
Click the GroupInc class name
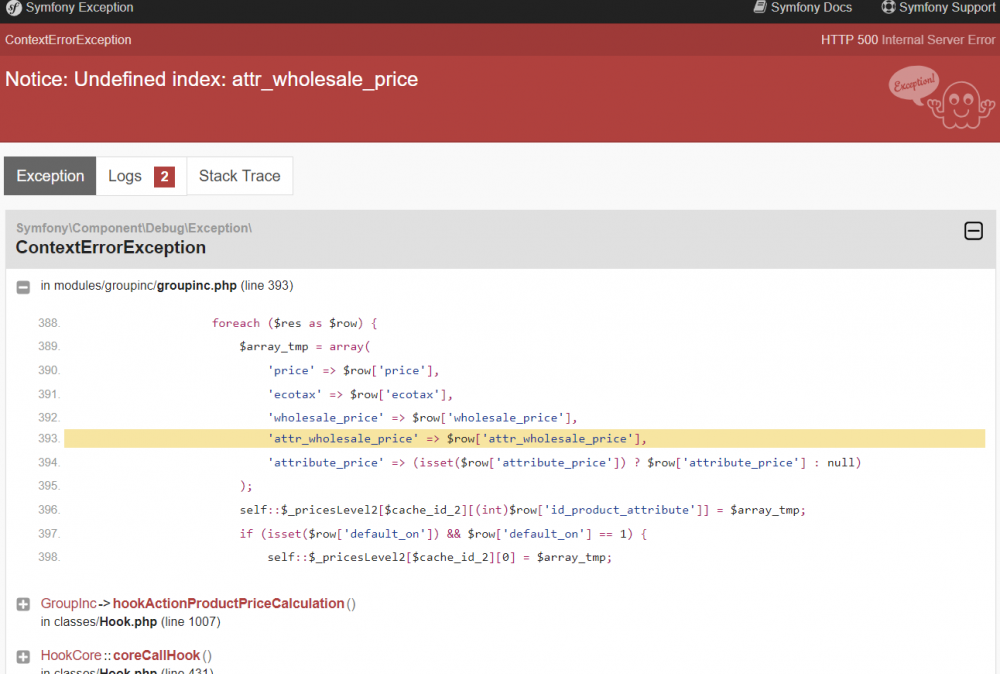point(68,603)
